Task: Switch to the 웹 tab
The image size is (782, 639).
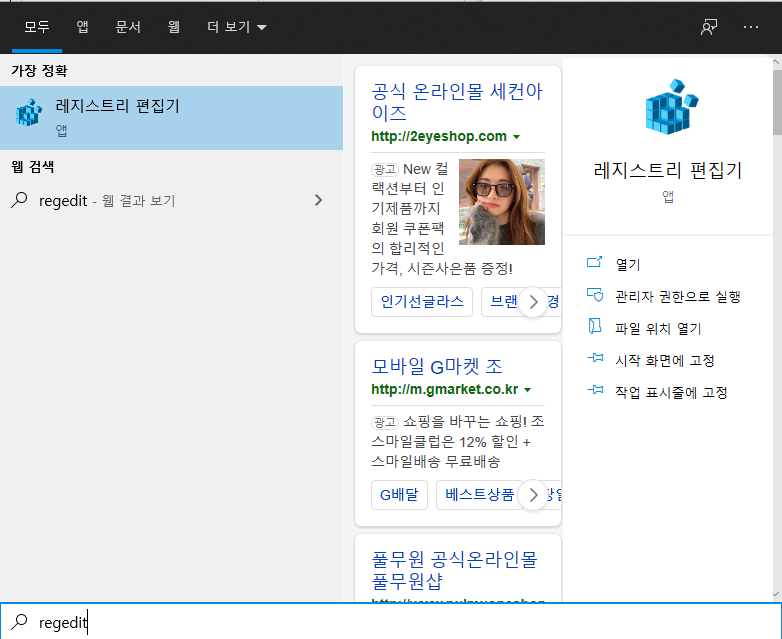Action: (174, 26)
